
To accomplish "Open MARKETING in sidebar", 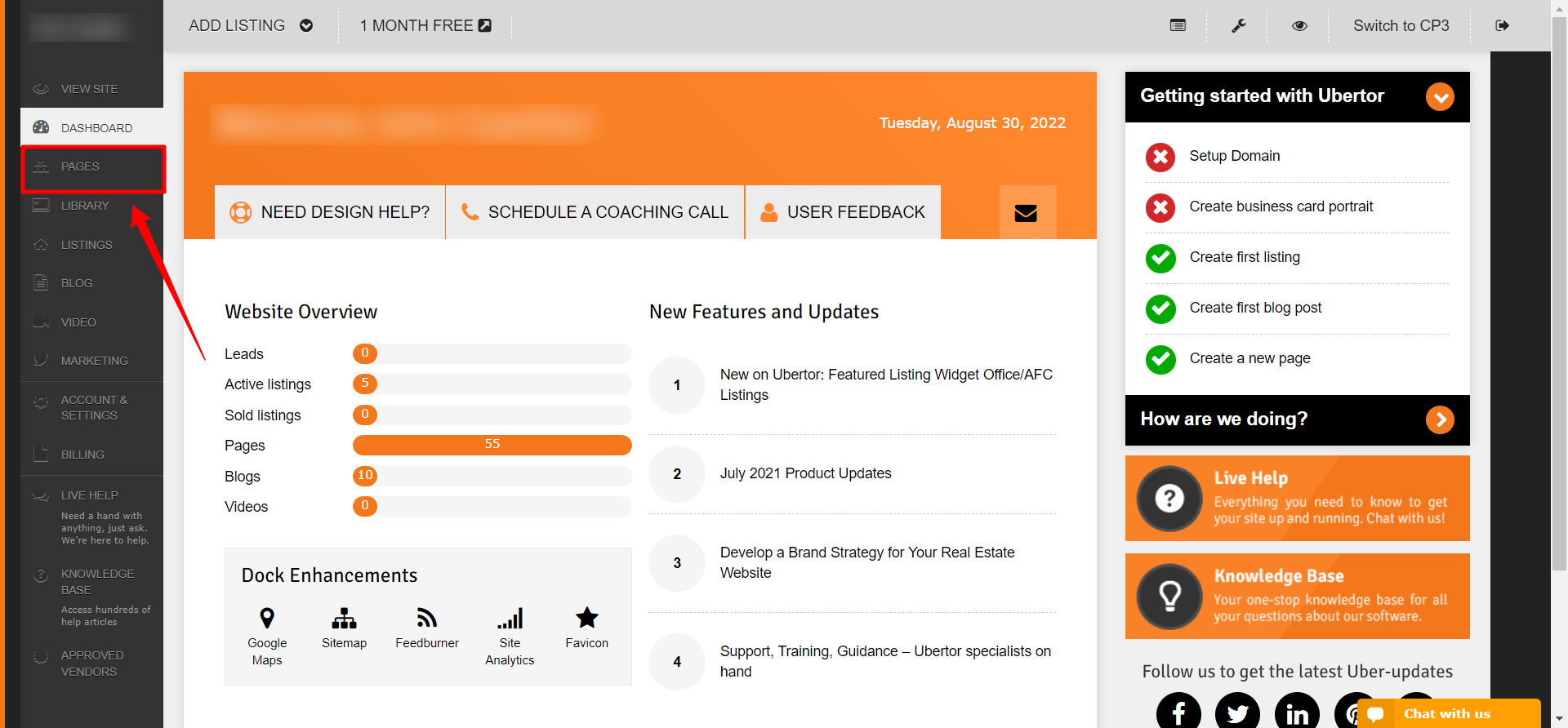I will click(91, 361).
